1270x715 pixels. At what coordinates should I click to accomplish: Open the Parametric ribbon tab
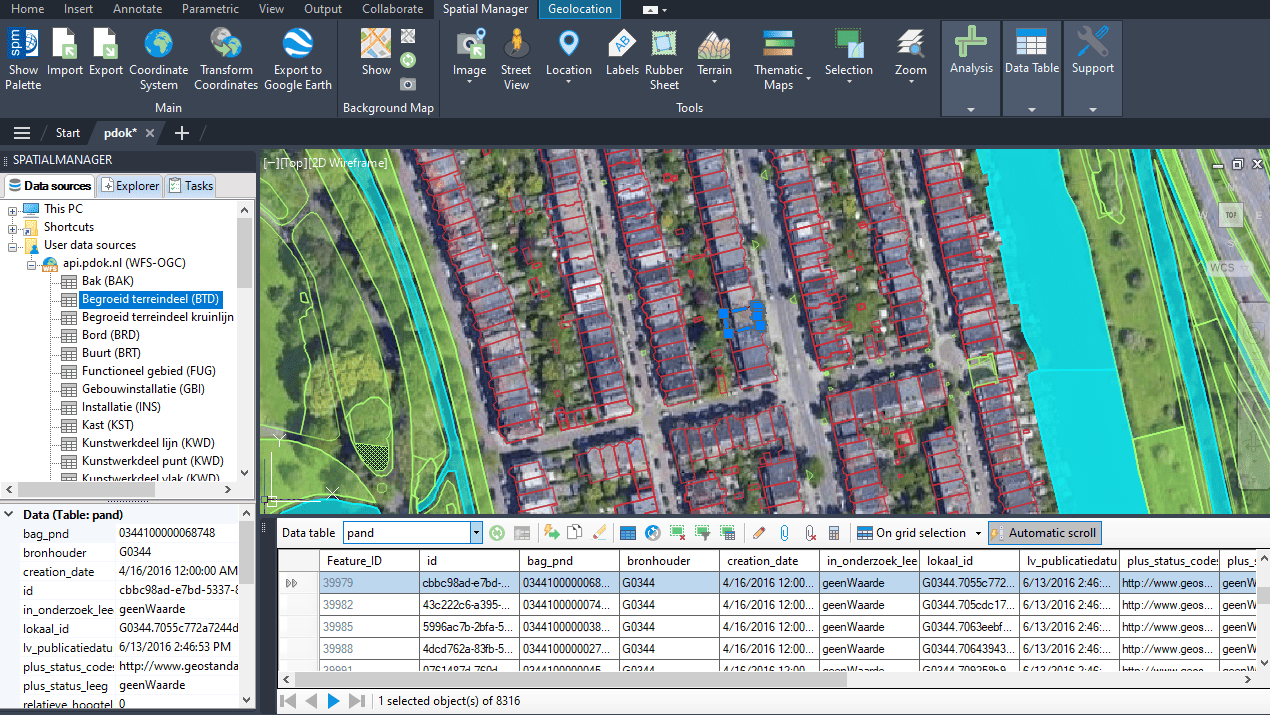(x=210, y=9)
